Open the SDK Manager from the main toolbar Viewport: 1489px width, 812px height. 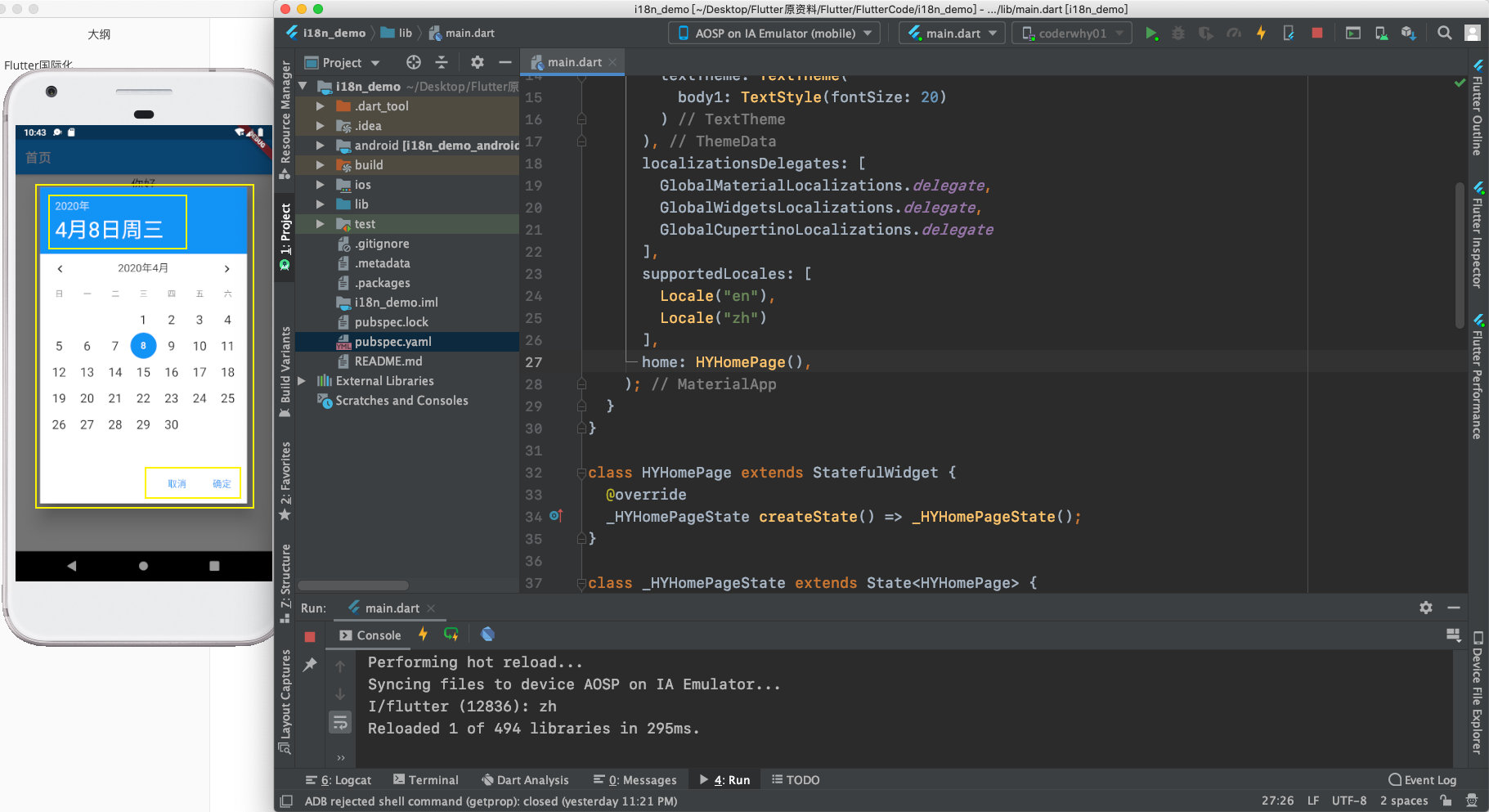pos(1408,34)
